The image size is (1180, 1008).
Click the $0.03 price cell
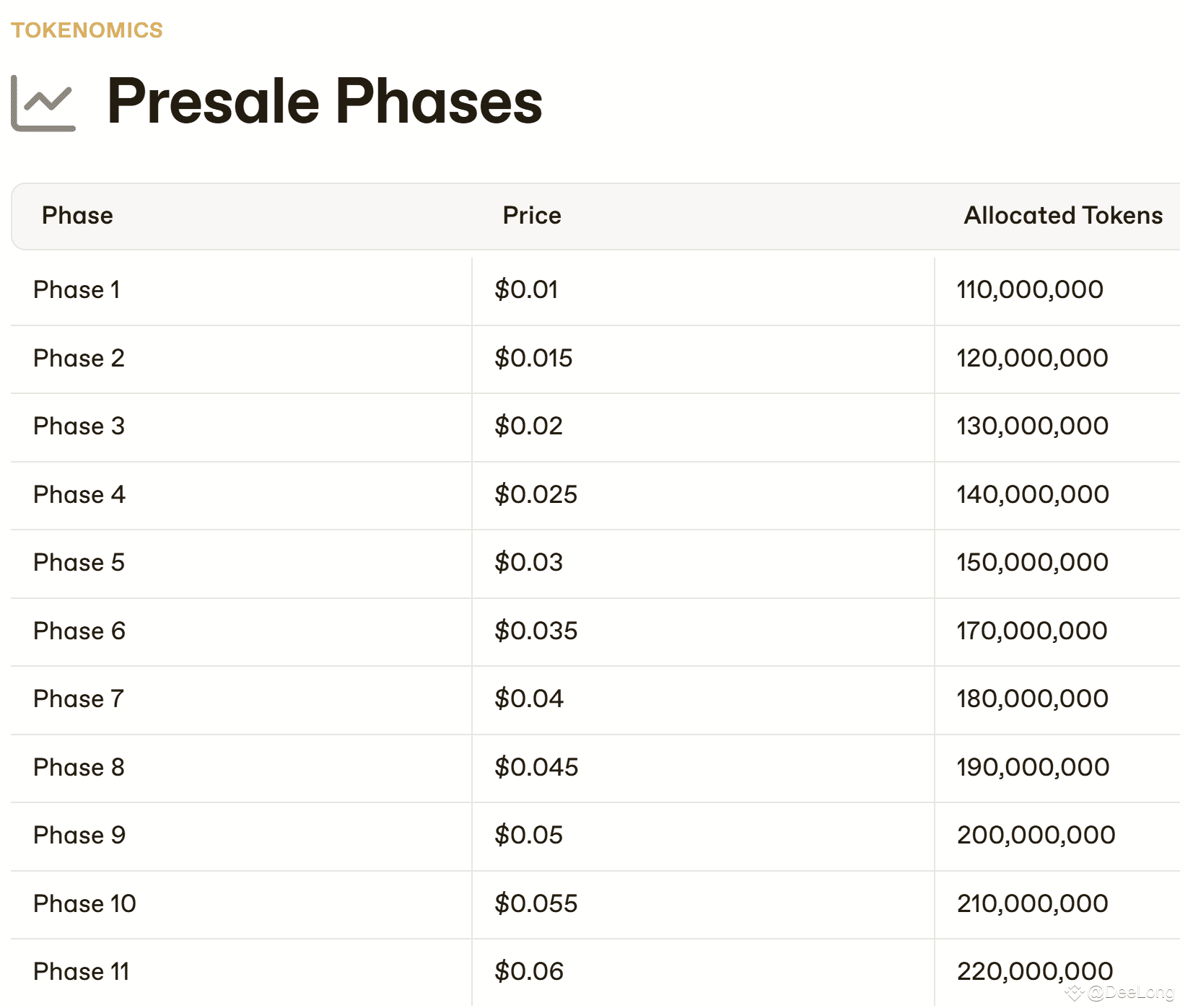[528, 562]
